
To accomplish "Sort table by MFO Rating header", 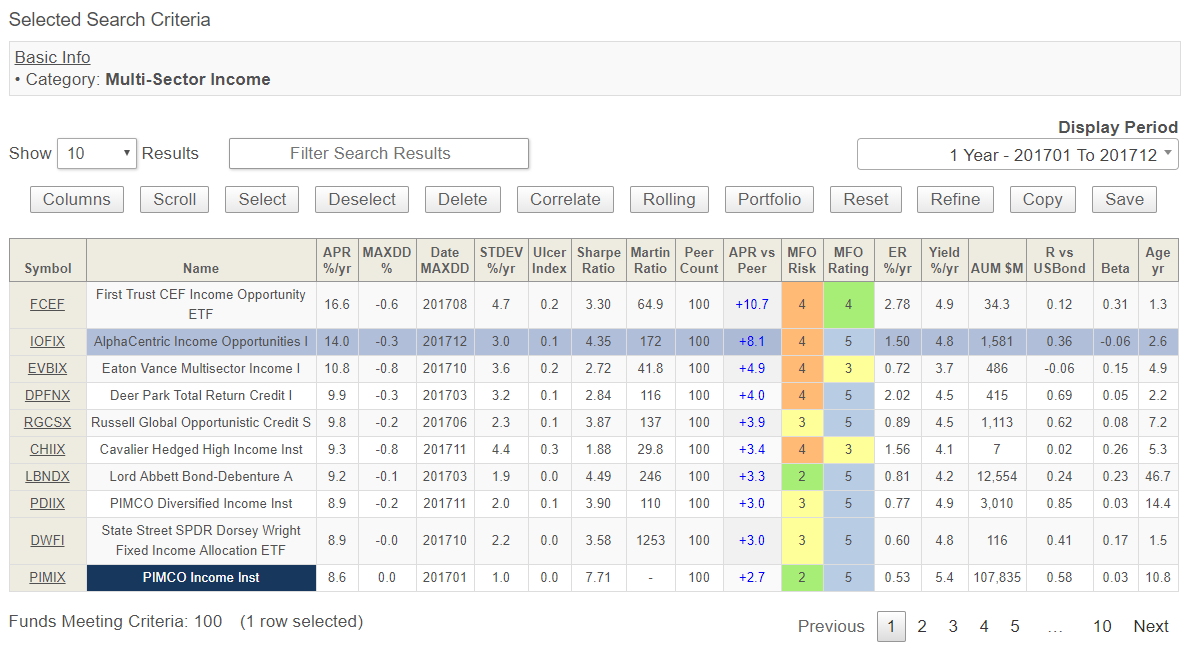I will pos(848,260).
